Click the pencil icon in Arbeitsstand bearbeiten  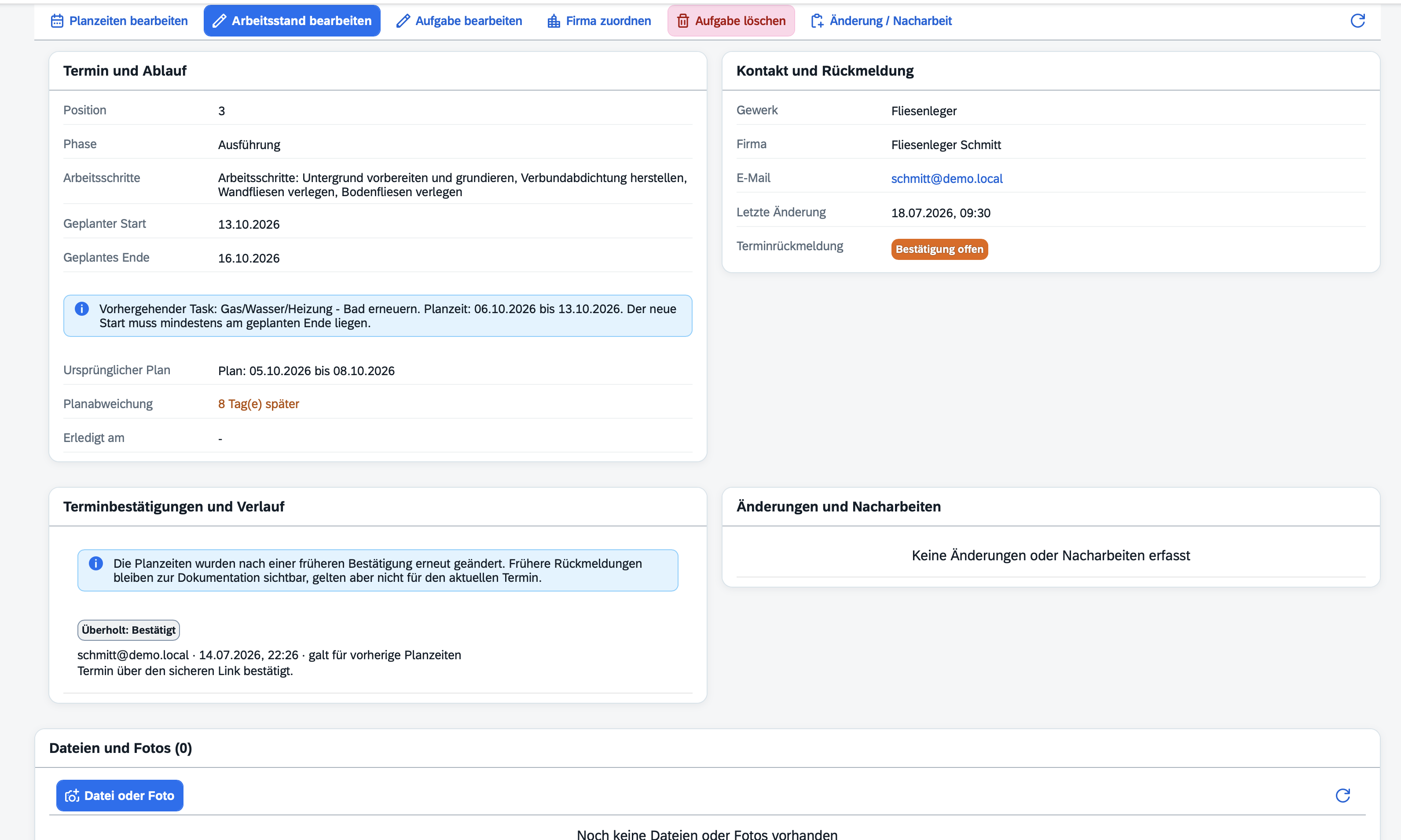(x=219, y=21)
